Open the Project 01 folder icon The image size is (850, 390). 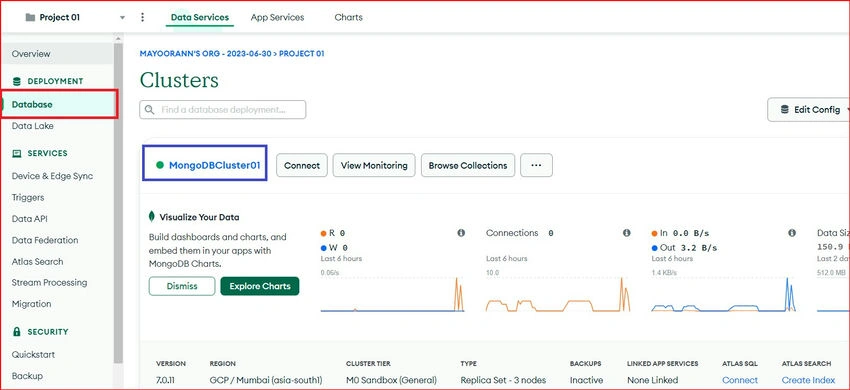(x=30, y=17)
